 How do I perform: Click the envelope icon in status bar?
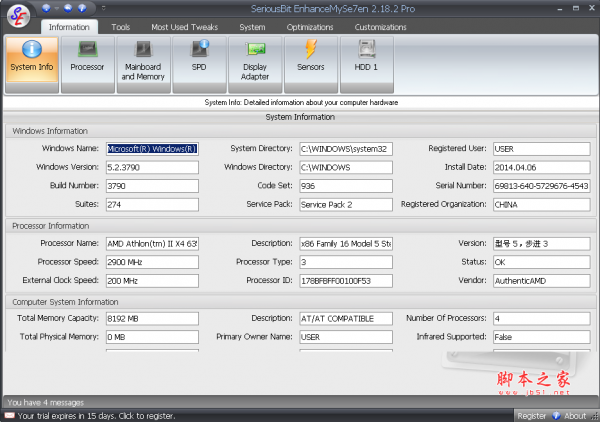pos(10,415)
